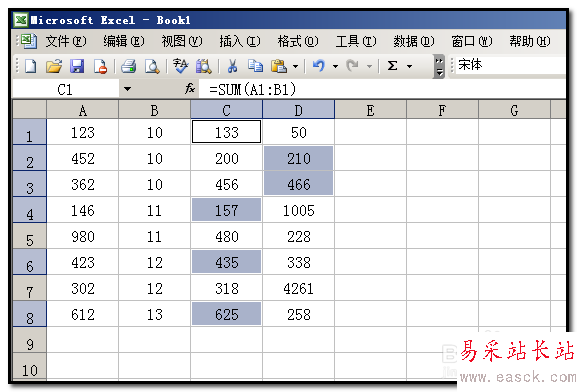Click the Excel workbook icon in the menu bar

click(x=29, y=41)
